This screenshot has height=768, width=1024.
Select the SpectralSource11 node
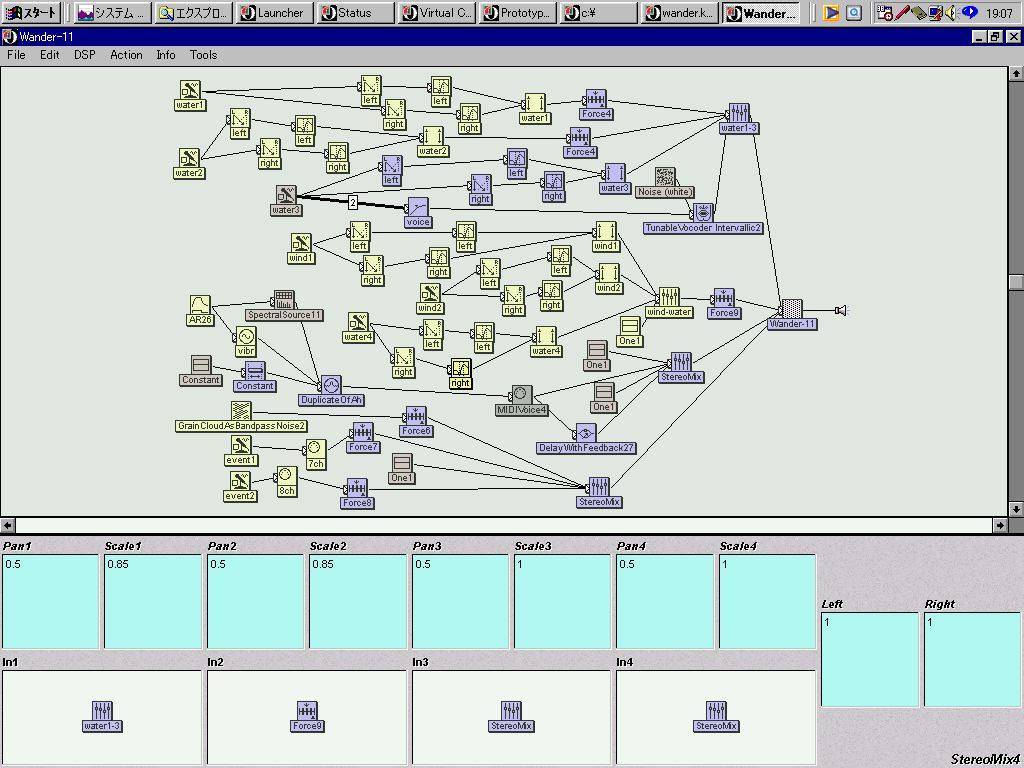click(284, 306)
